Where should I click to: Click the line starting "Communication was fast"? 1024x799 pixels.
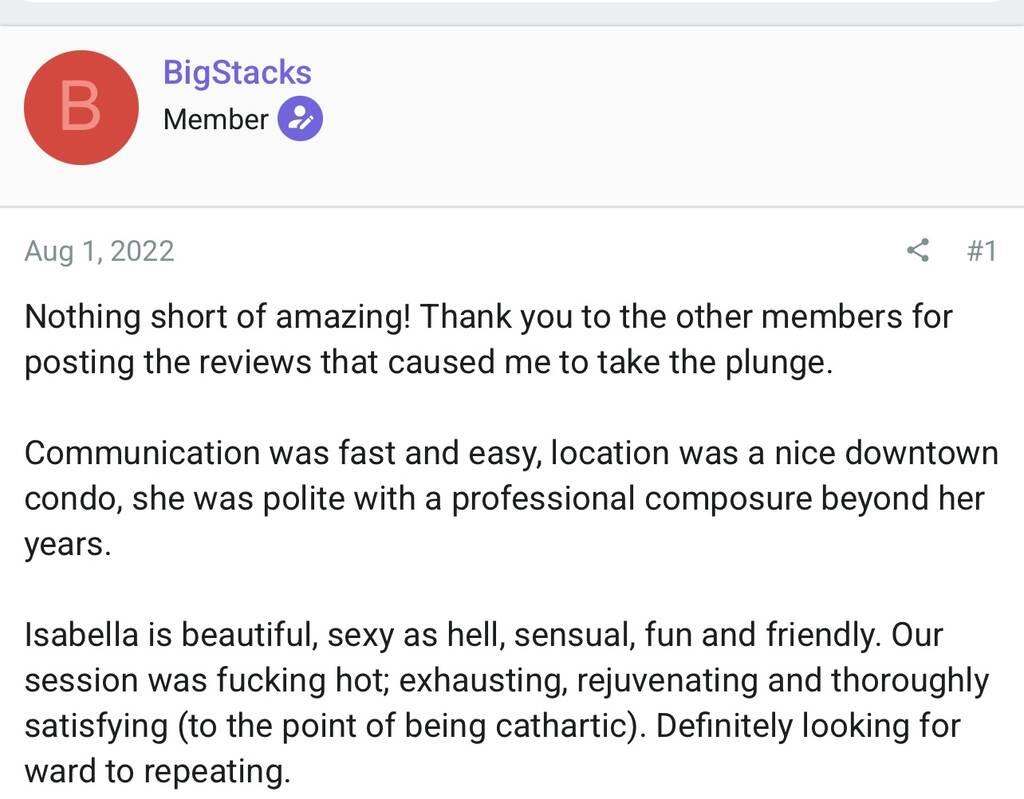pyautogui.click(x=510, y=453)
